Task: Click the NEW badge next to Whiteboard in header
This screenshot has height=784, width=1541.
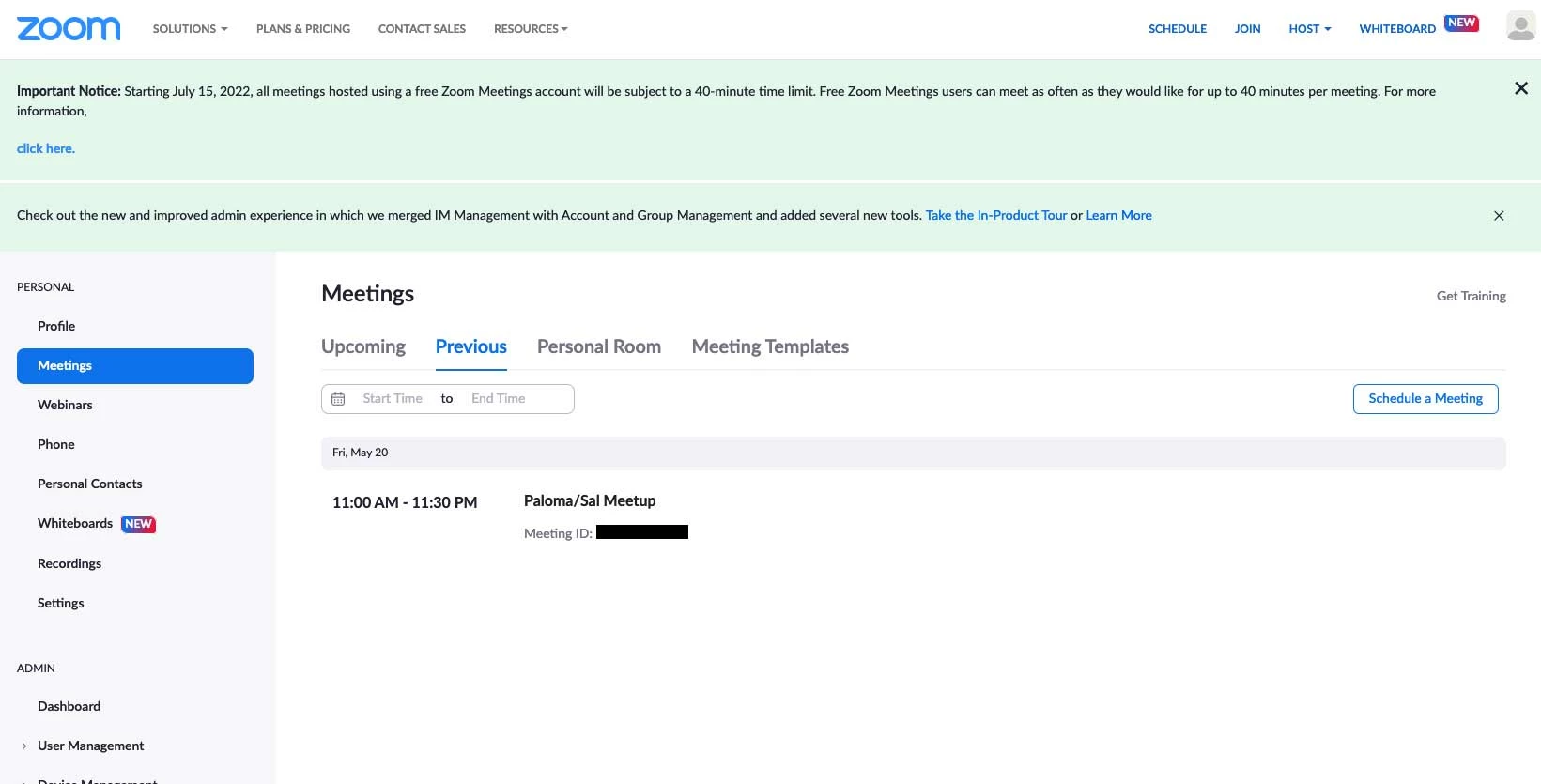Action: tap(1461, 23)
